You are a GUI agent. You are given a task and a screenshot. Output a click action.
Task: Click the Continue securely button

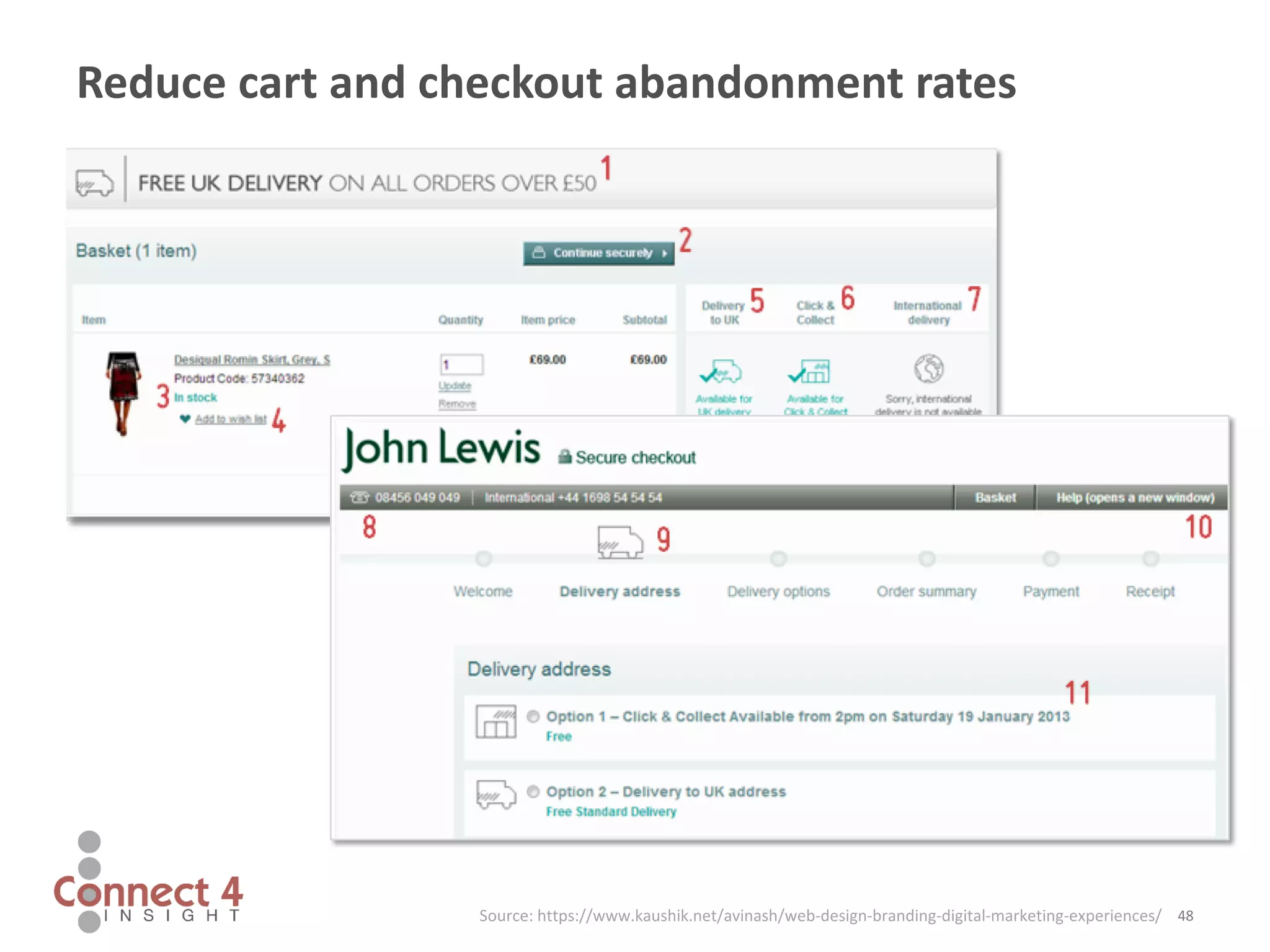(x=598, y=253)
